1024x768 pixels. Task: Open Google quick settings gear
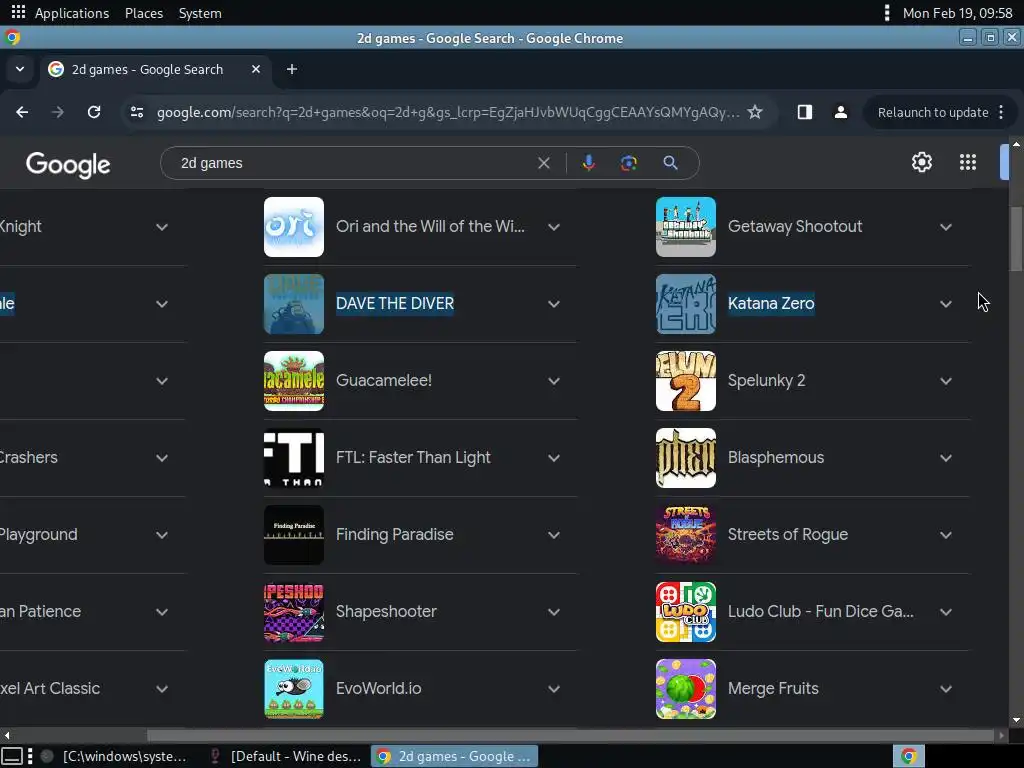921,162
